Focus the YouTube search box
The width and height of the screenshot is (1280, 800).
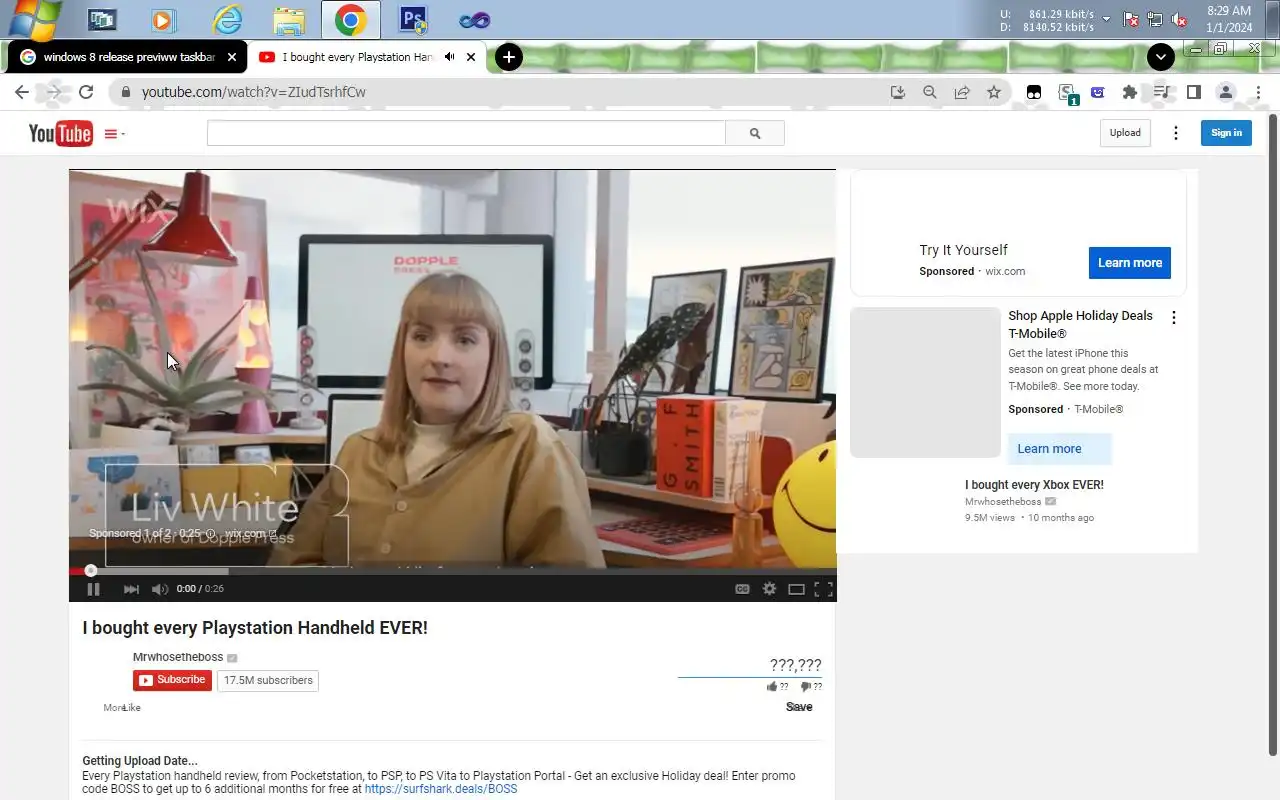(x=466, y=133)
